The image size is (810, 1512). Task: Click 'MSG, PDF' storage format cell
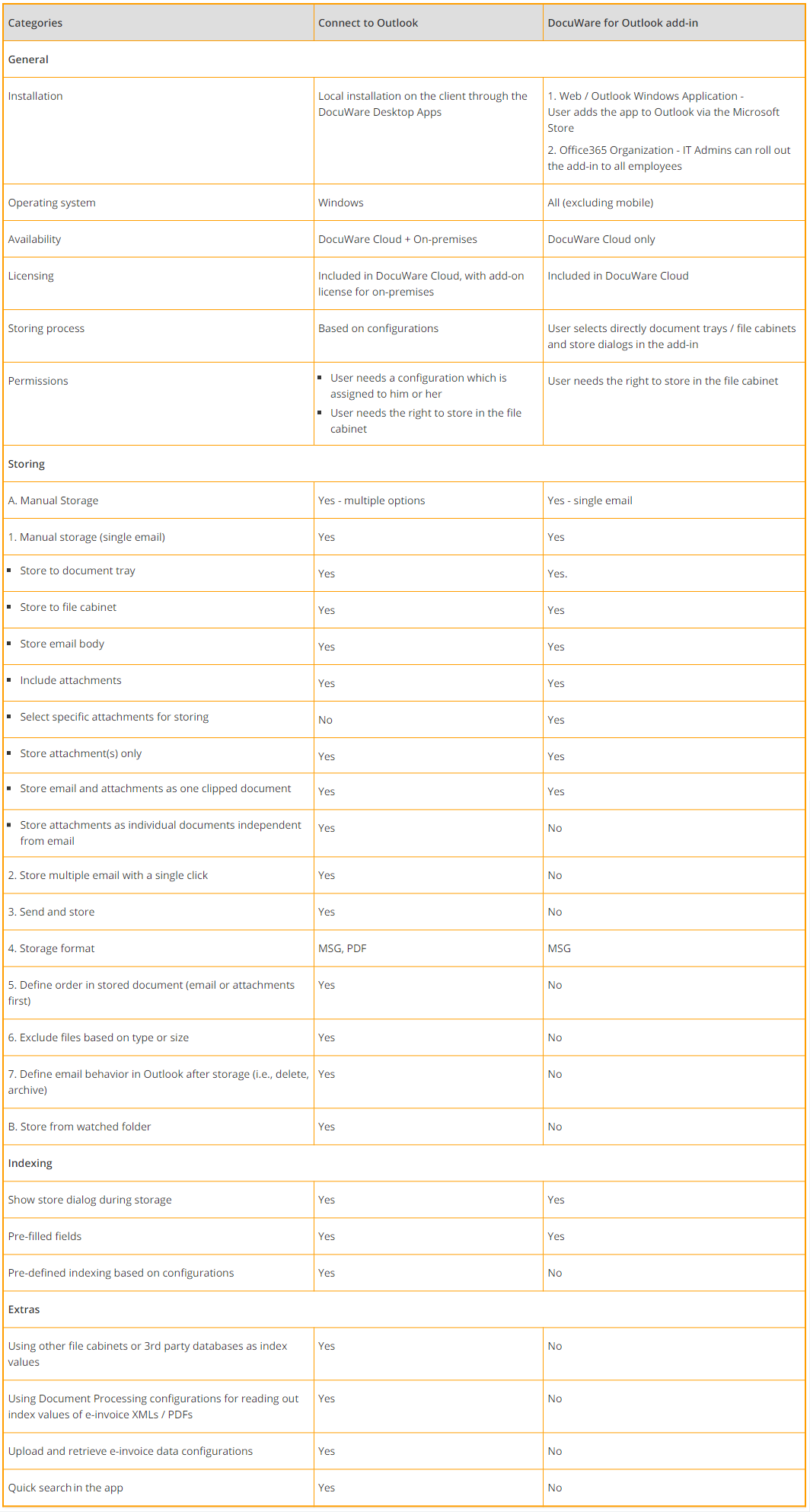(x=342, y=948)
